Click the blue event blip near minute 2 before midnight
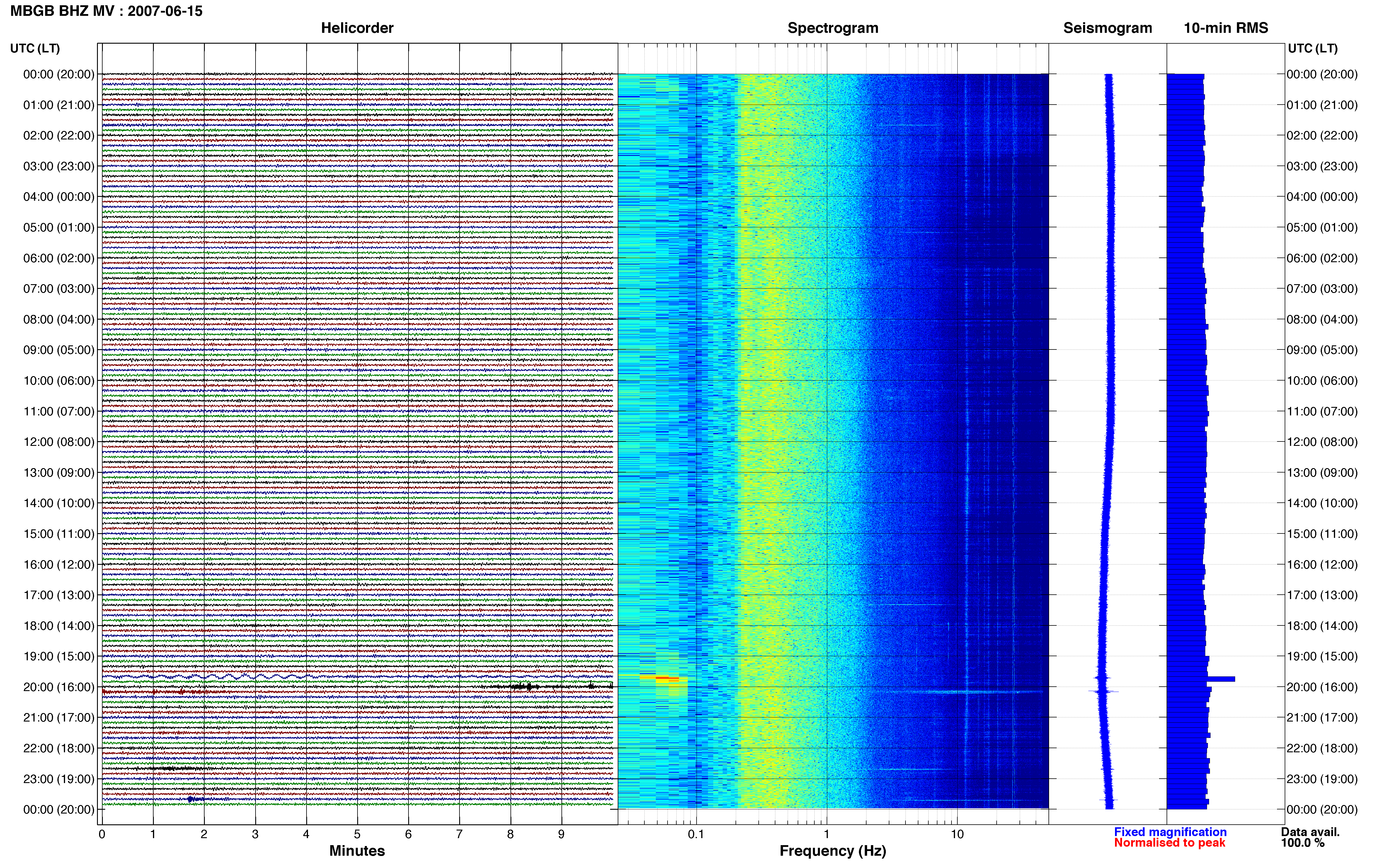This screenshot has height=868, width=1389. [x=194, y=799]
